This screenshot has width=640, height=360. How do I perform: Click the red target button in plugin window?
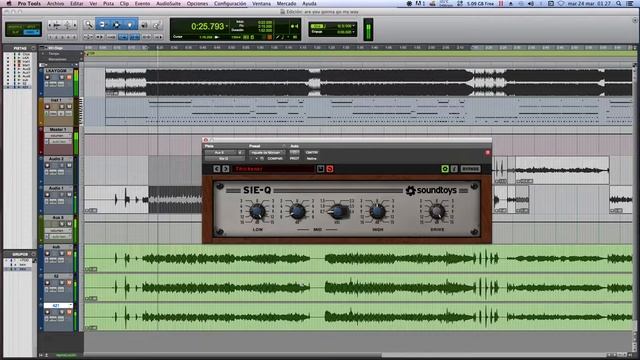click(x=487, y=153)
